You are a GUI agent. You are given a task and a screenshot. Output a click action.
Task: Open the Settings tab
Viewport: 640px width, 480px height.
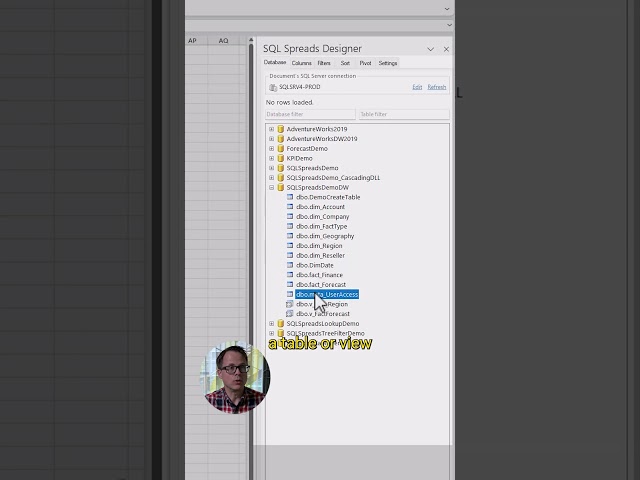(388, 63)
